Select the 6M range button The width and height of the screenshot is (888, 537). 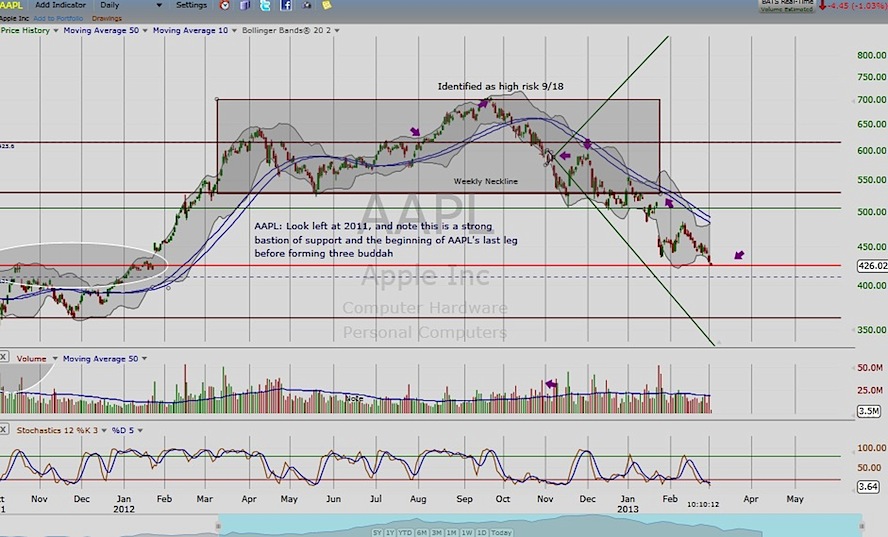pos(421,532)
